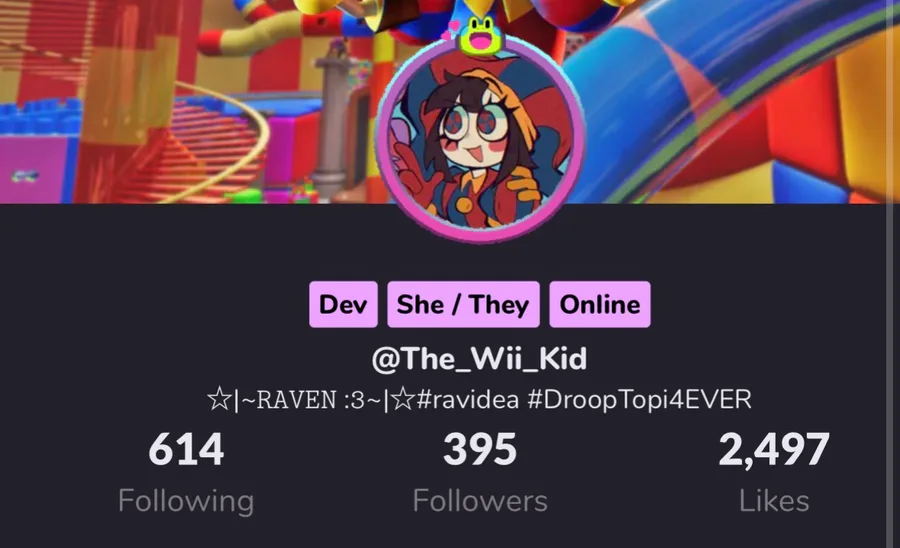Click the circus-themed profile banner image
The image size is (900, 548).
point(172,102)
